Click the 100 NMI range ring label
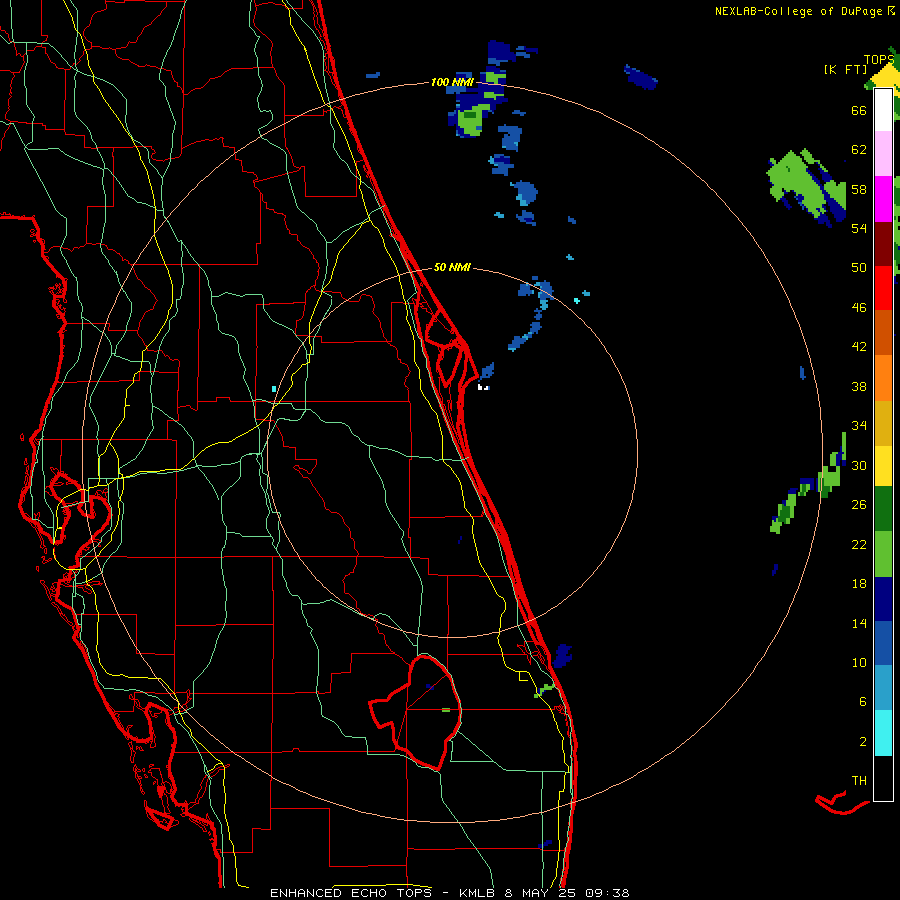900x900 pixels. click(452, 82)
